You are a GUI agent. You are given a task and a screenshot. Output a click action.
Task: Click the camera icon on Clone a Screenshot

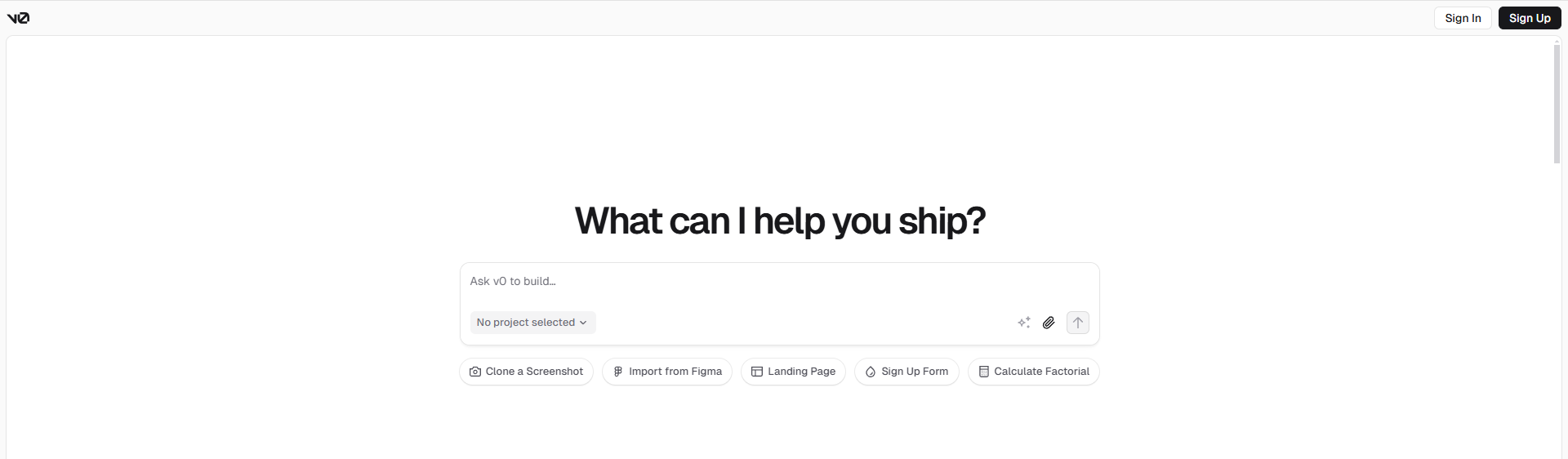point(475,372)
